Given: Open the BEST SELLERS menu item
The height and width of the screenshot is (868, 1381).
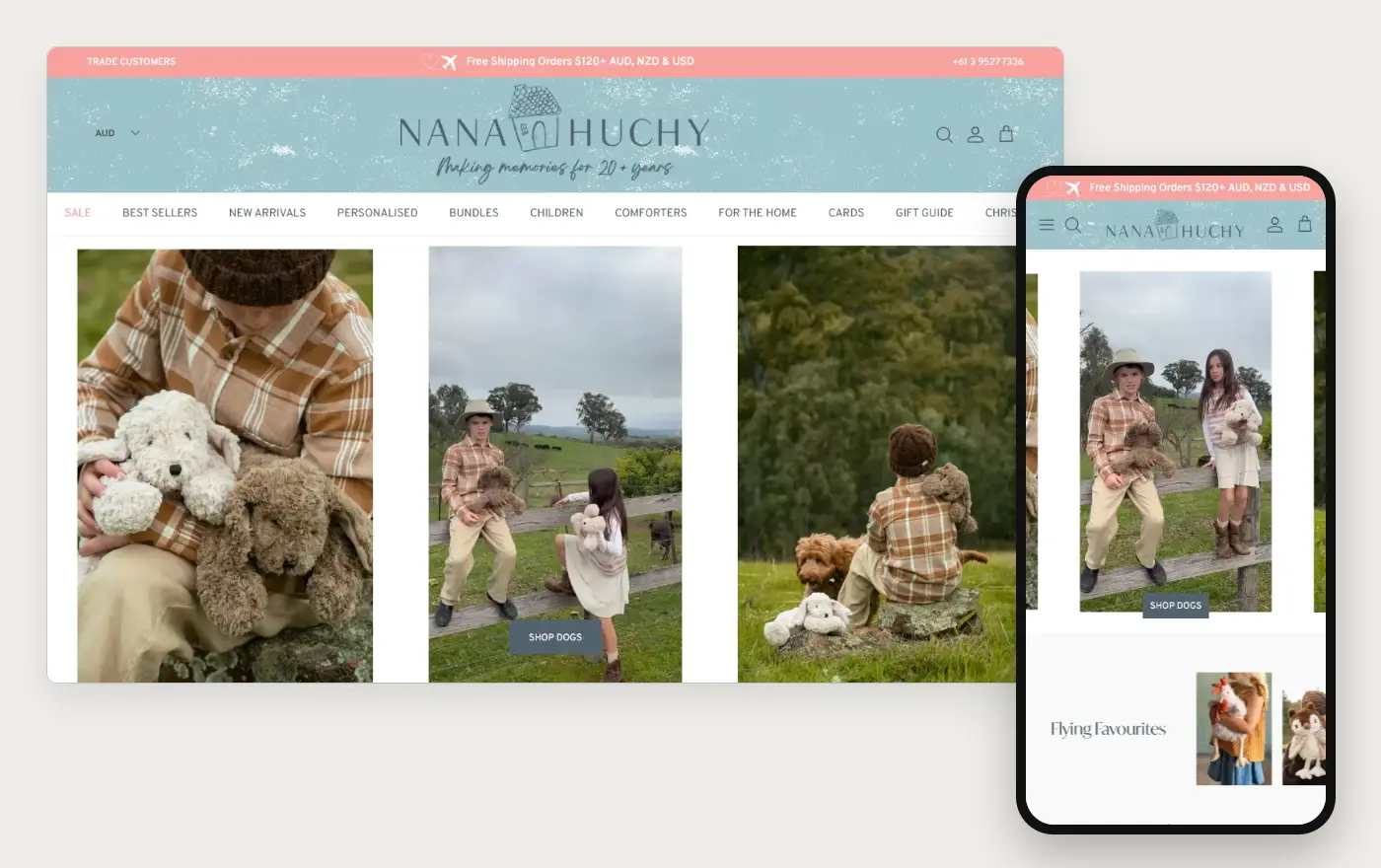Looking at the screenshot, I should 160,213.
